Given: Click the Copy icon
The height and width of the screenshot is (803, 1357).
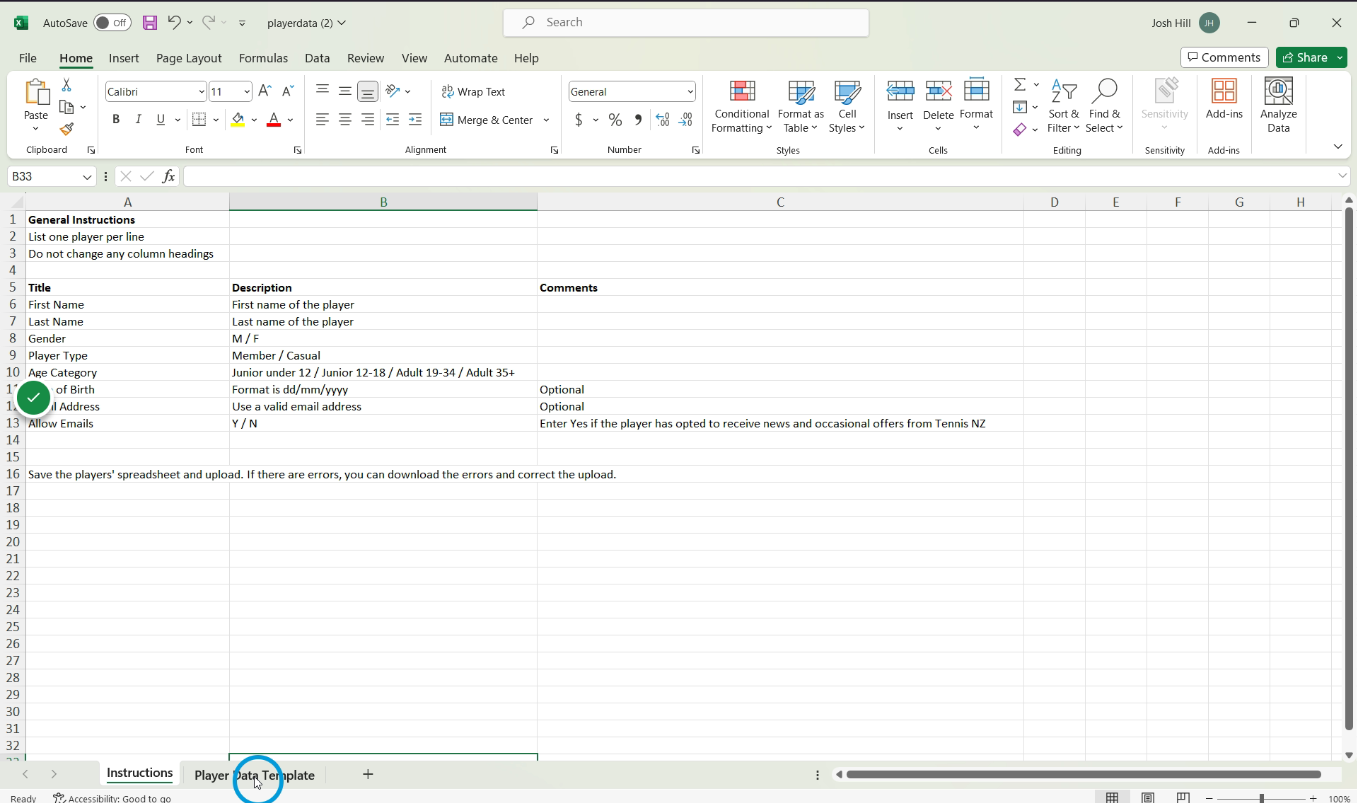Looking at the screenshot, I should click(x=67, y=107).
